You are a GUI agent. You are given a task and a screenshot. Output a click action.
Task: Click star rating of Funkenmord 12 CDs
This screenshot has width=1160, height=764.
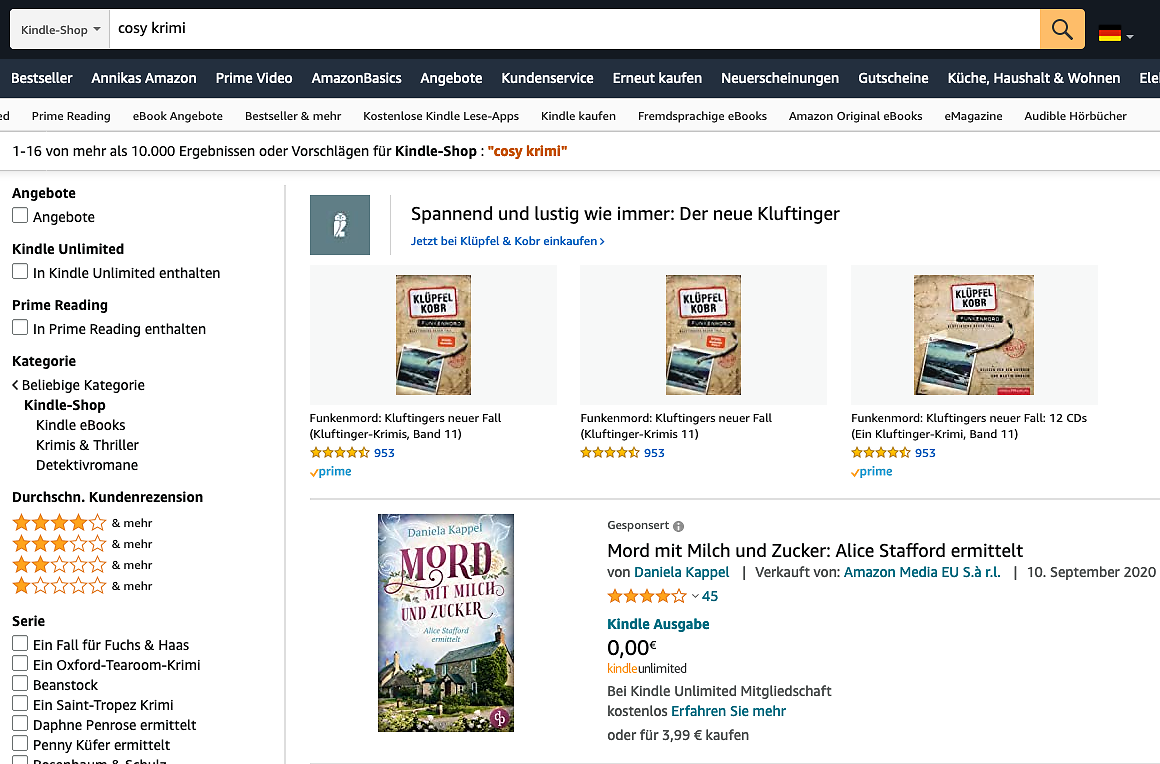tap(881, 453)
